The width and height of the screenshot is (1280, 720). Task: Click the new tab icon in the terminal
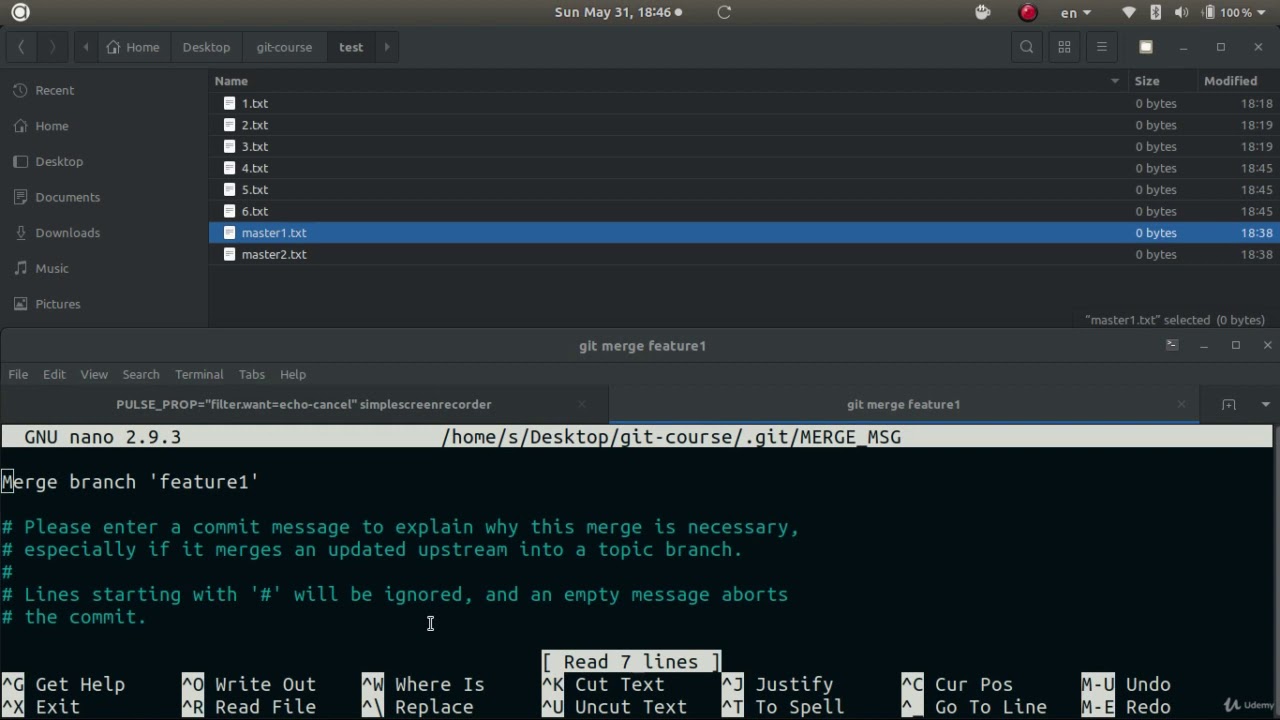coord(1228,404)
